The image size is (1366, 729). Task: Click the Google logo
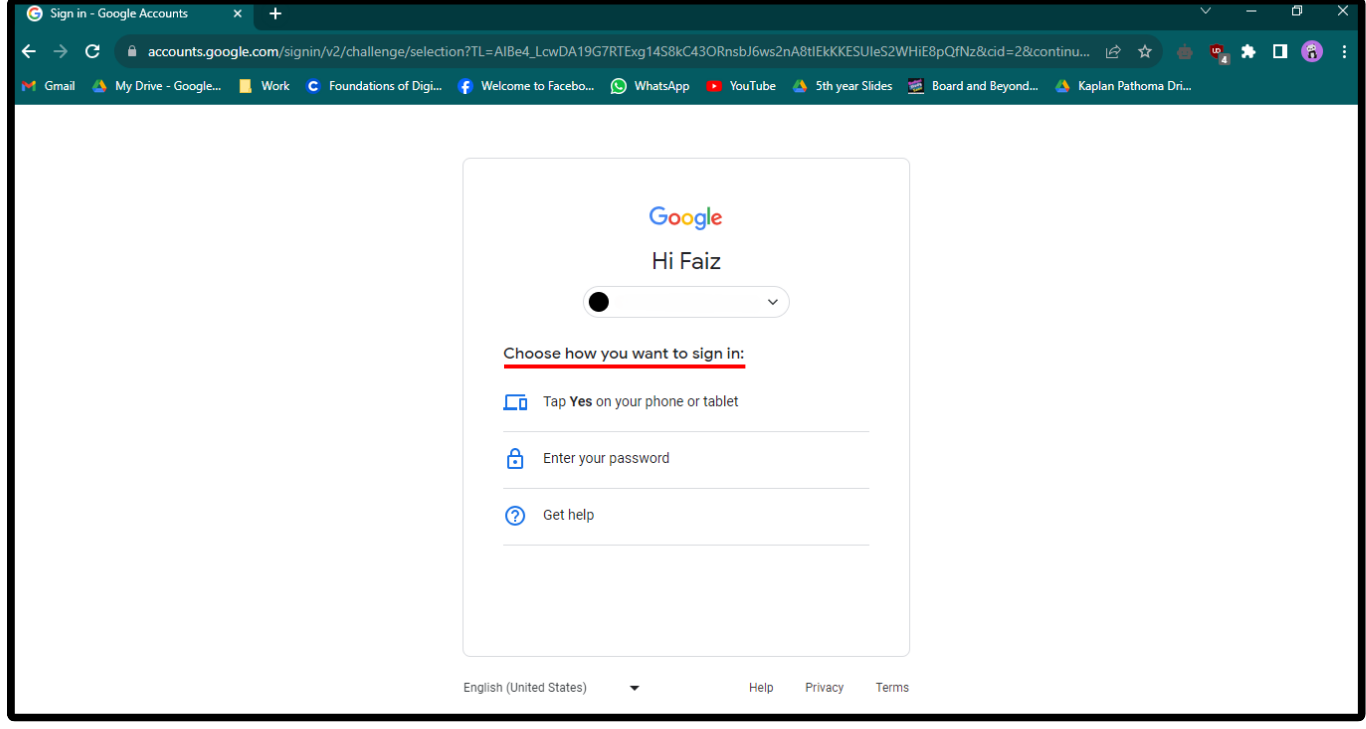(686, 218)
